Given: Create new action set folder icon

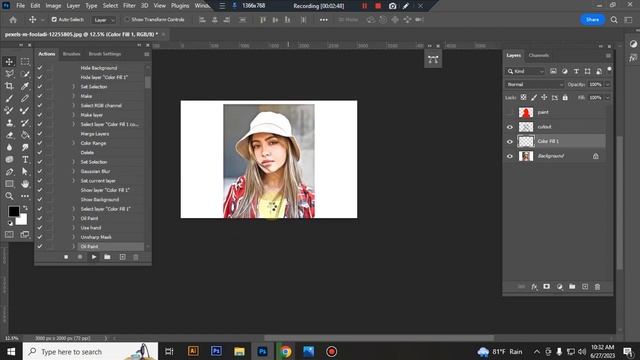Looking at the screenshot, I should [107, 257].
